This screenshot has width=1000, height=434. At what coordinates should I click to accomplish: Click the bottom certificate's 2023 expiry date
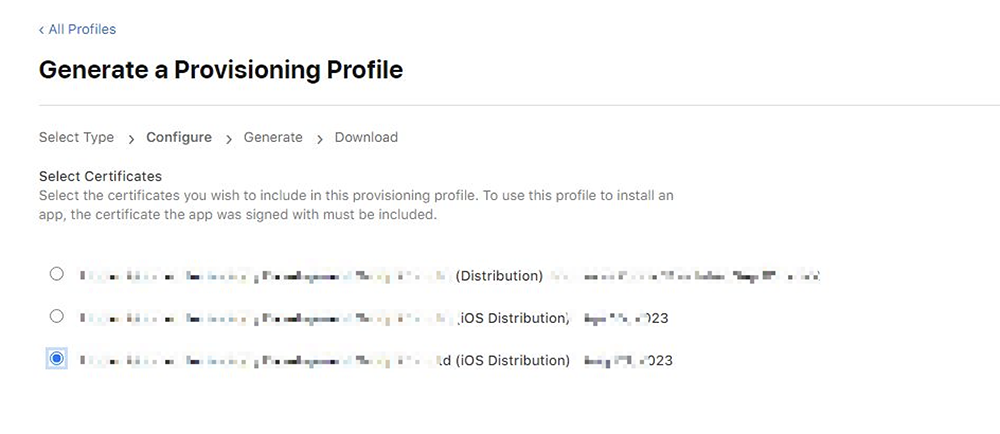628,360
